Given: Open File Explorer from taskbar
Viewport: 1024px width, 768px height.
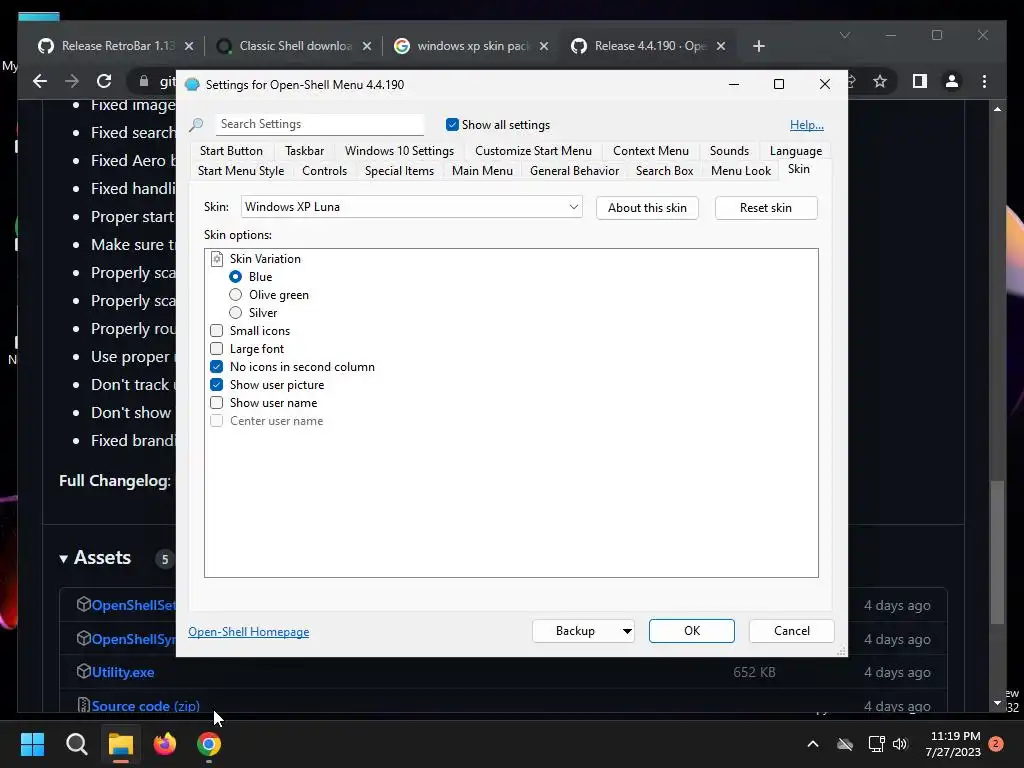Looking at the screenshot, I should pos(121,744).
